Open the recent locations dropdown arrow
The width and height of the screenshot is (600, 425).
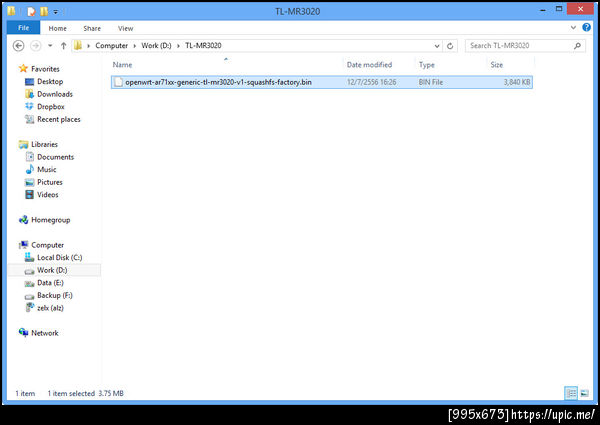click(50, 46)
